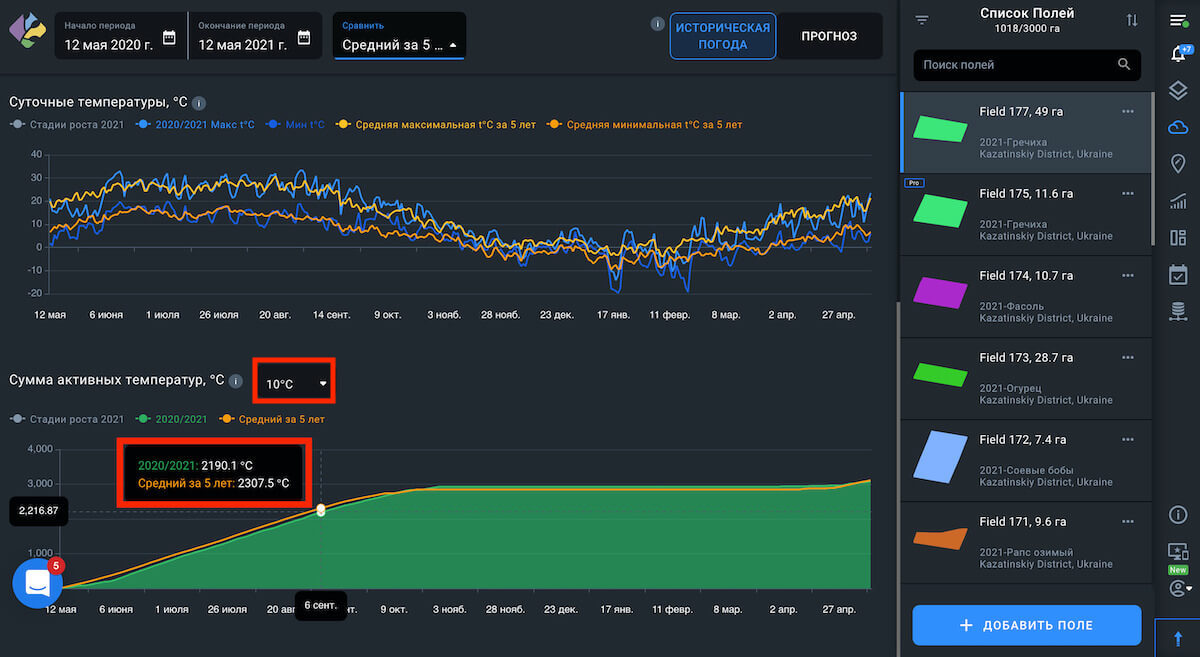Click the Поиск полей search field

[1015, 65]
